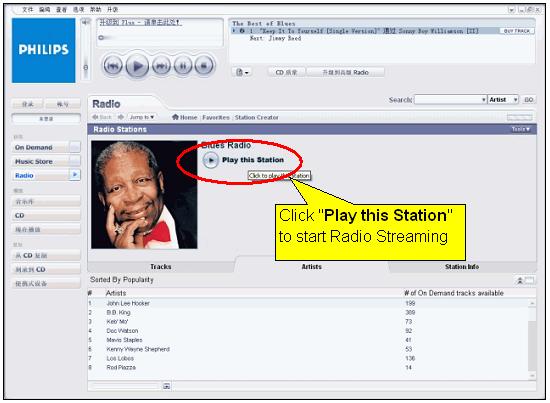The image size is (550, 403).
Task: Open the Jump to dropdown
Action: (x=142, y=117)
